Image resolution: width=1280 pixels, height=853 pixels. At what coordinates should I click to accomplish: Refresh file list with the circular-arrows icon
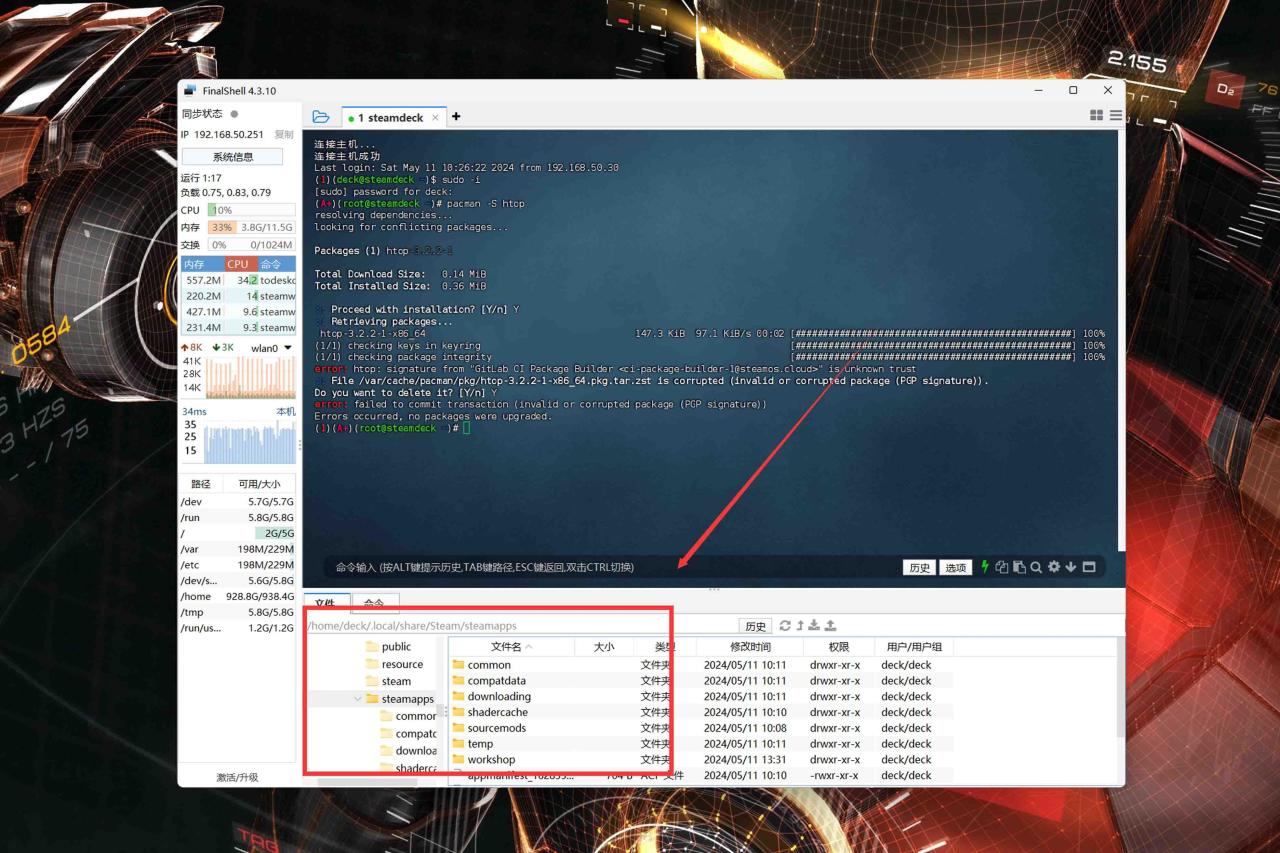coord(784,625)
